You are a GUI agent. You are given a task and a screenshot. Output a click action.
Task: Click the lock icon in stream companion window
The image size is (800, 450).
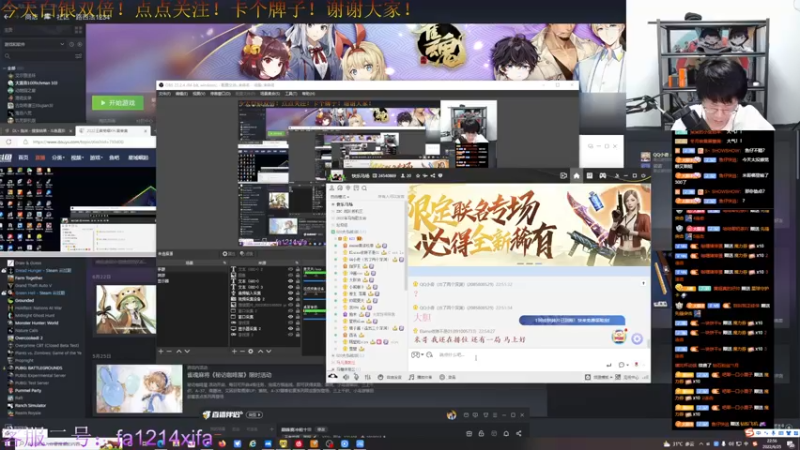point(481,434)
